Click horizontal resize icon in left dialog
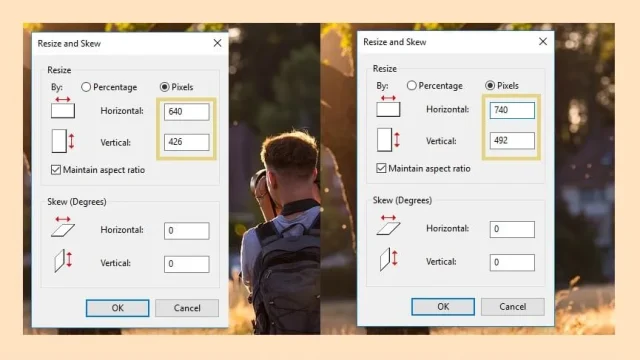The image size is (640, 360). tap(63, 107)
